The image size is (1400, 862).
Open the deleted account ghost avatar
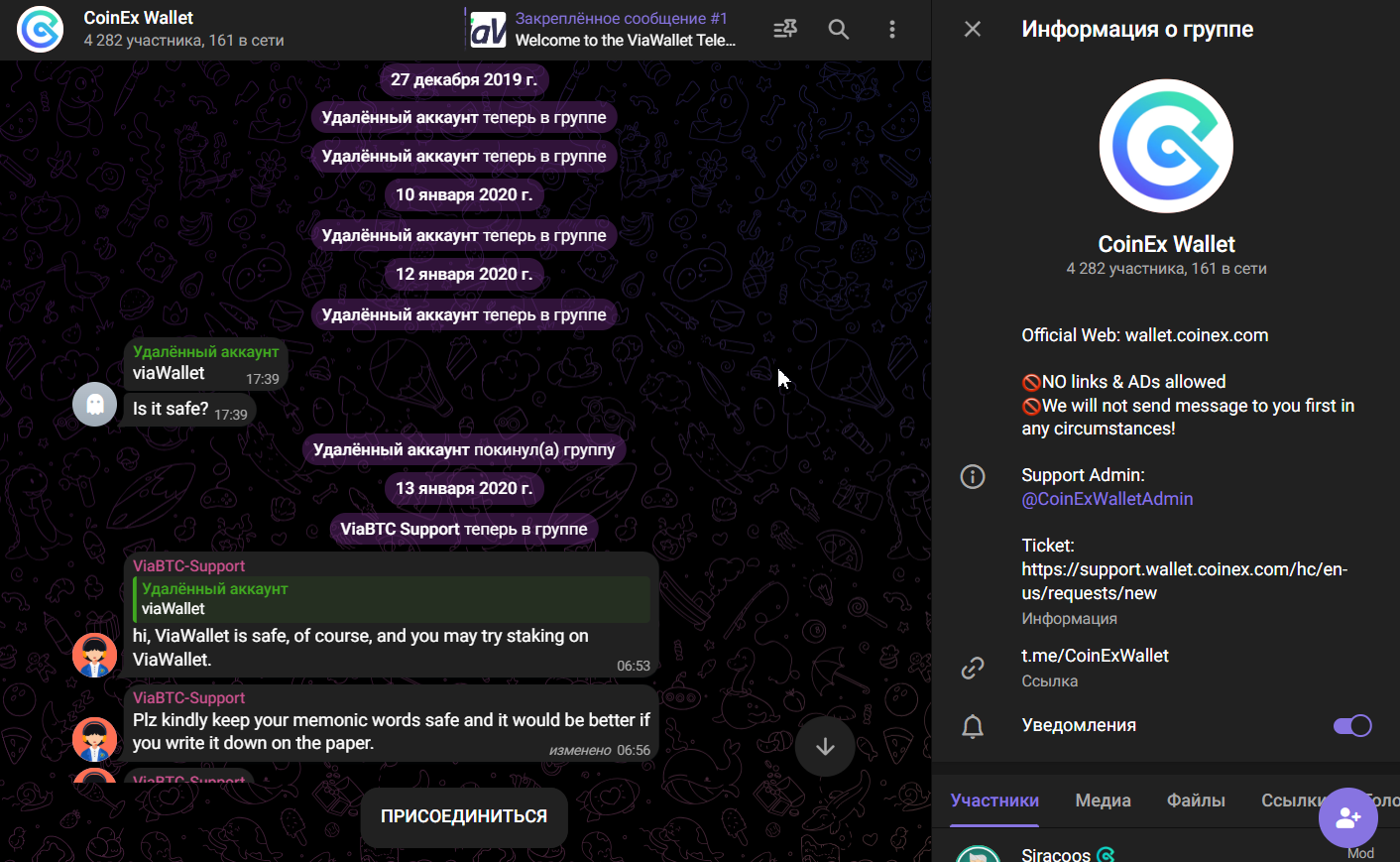pos(95,404)
